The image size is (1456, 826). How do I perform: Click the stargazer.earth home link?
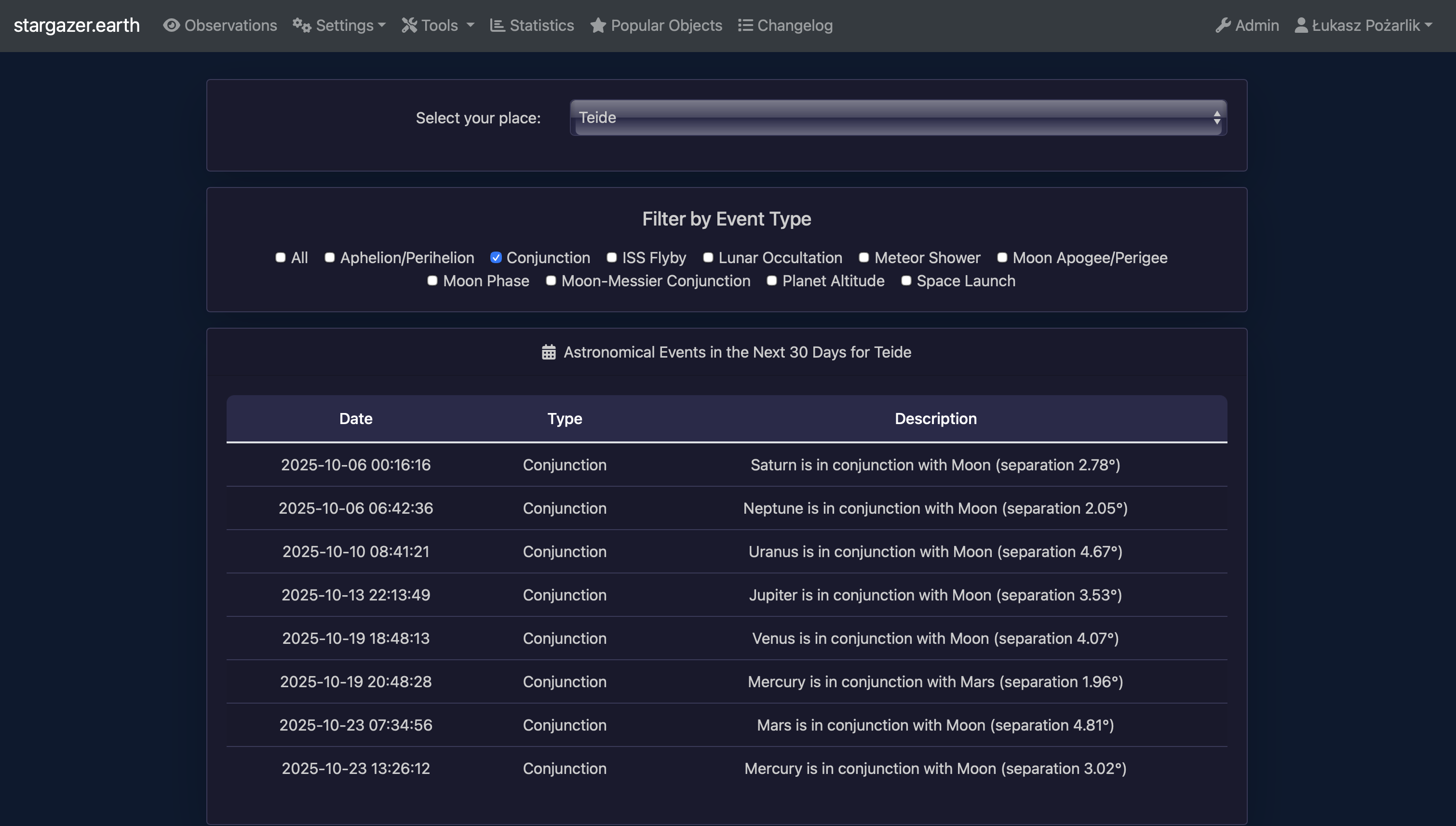(x=77, y=26)
